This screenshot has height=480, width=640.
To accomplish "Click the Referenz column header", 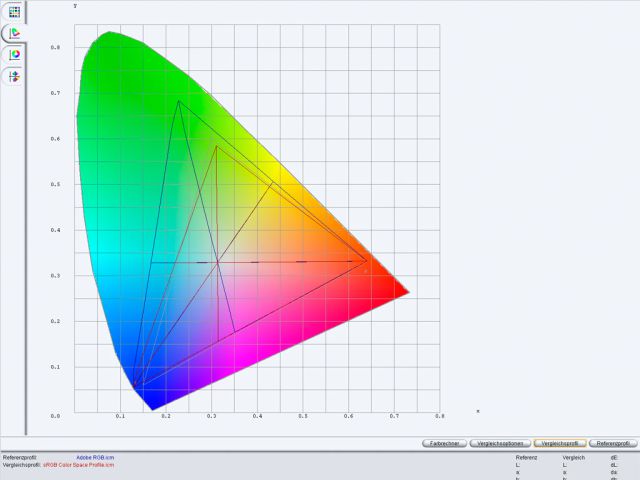I will (526, 457).
